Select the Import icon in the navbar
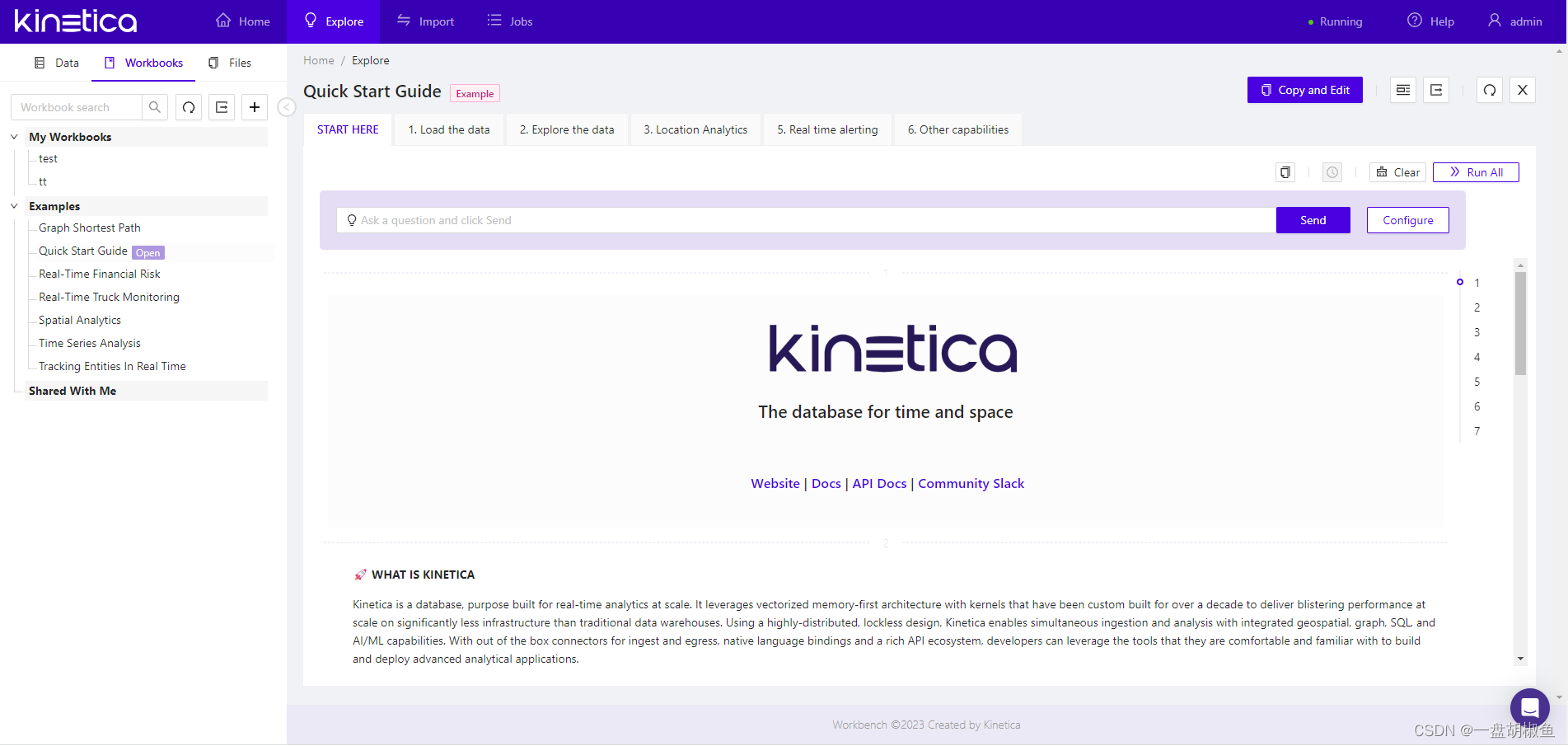 coord(424,21)
